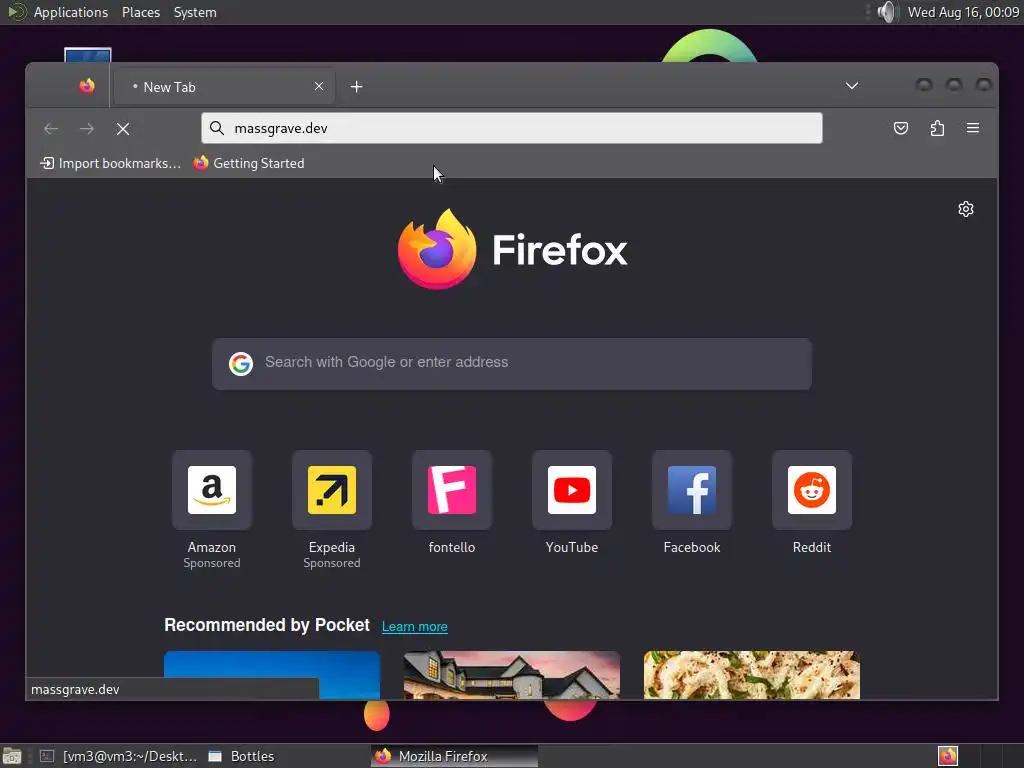
Task: Open a new tab with plus button
Action: 357,87
